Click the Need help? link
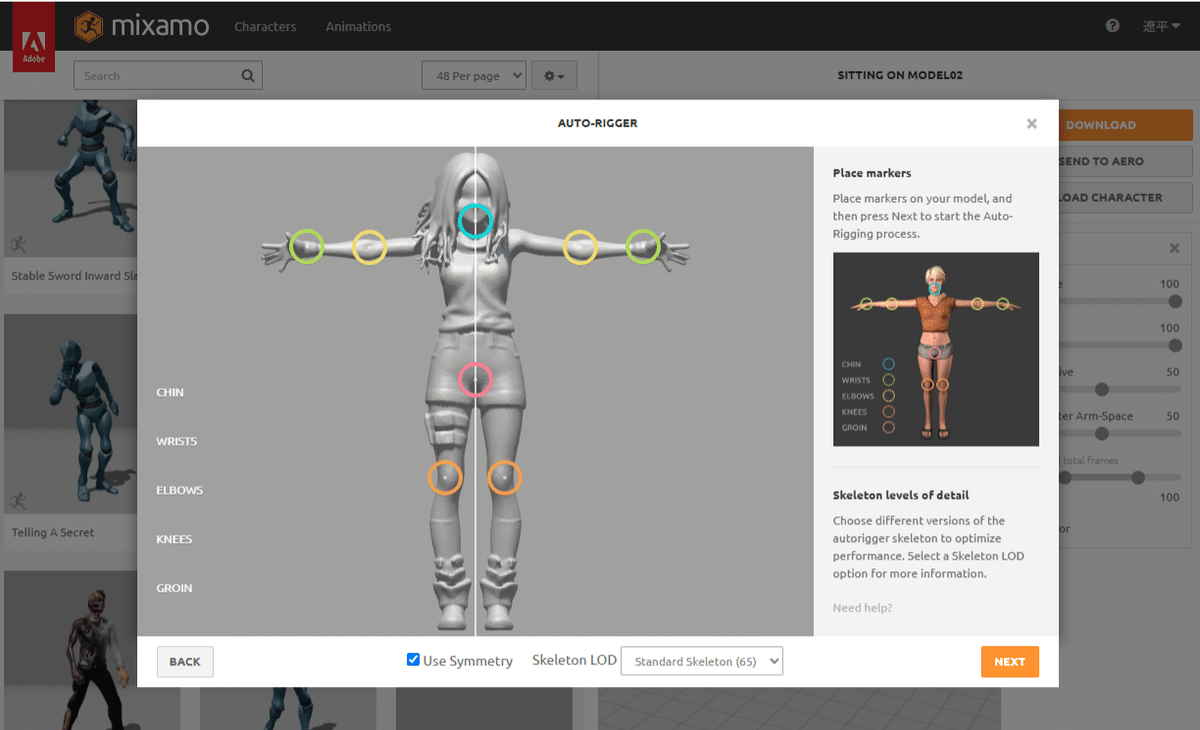The image size is (1200, 730). [862, 607]
